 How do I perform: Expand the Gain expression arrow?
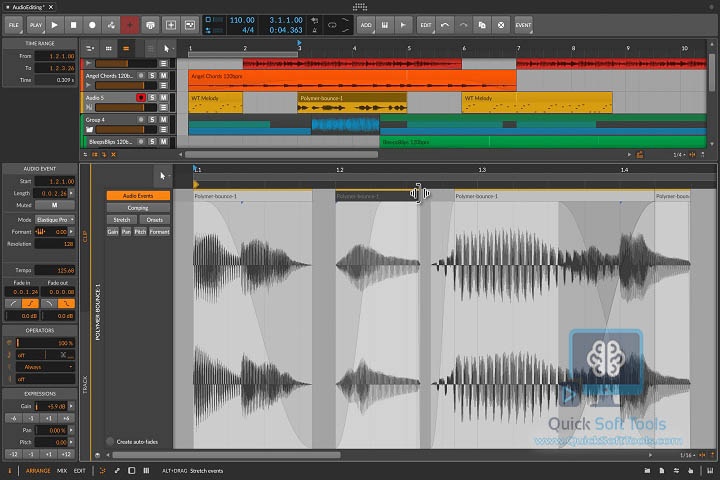tap(72, 407)
